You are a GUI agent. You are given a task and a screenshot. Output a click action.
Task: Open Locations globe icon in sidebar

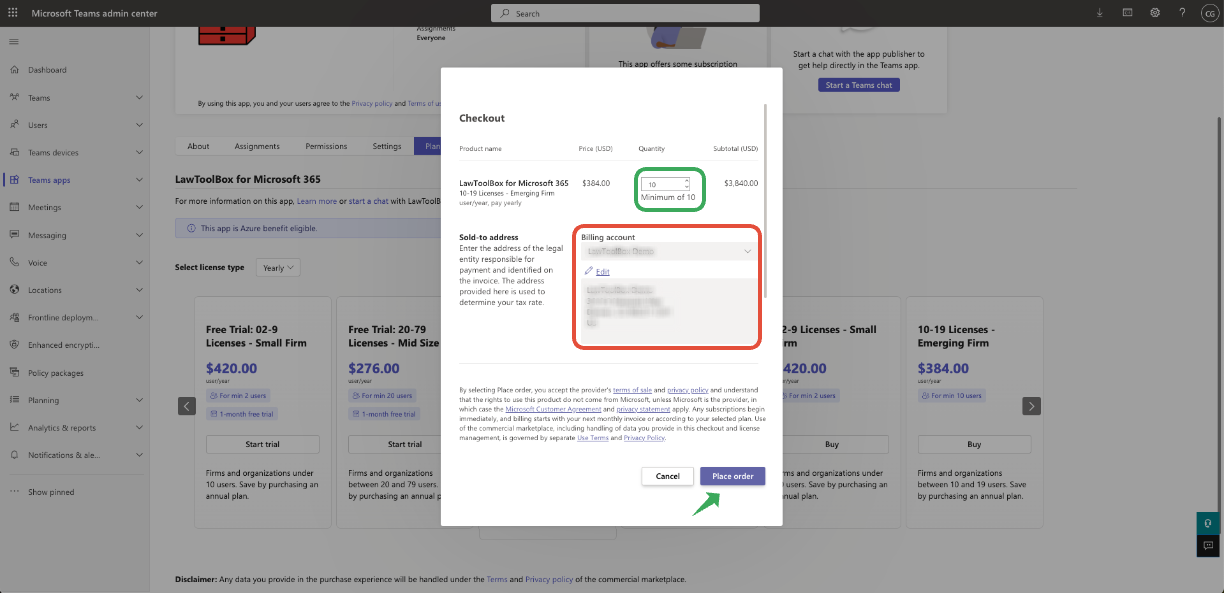click(14, 290)
